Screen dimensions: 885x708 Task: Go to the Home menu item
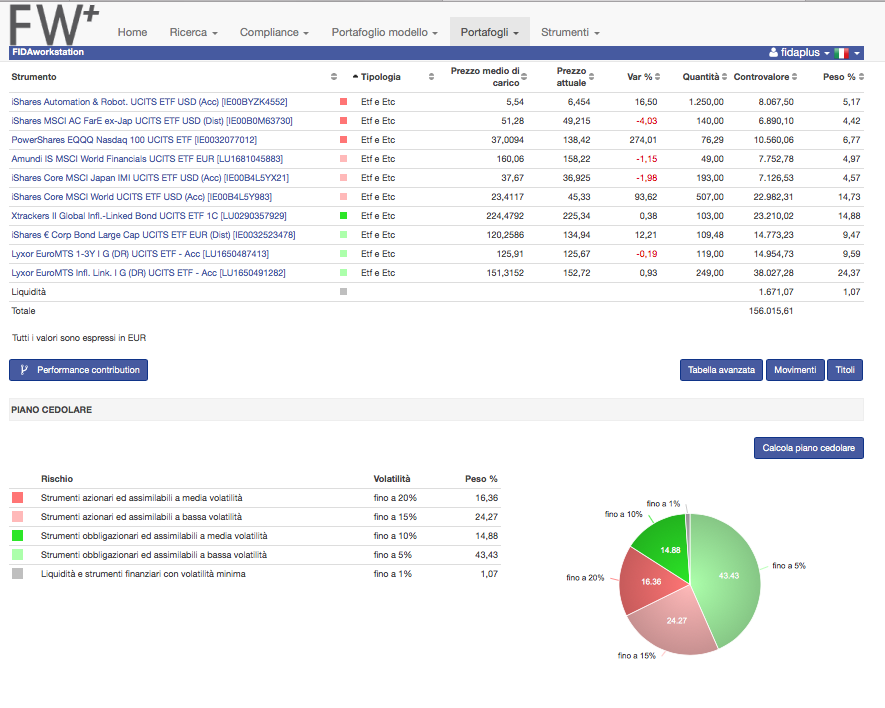[x=132, y=32]
